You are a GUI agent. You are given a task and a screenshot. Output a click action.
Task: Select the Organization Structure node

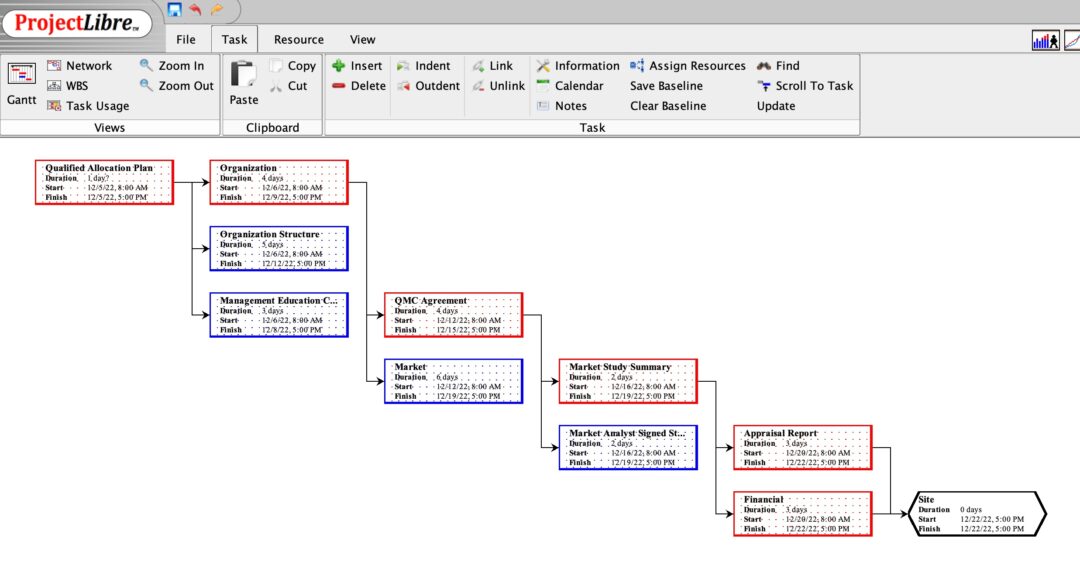click(279, 249)
